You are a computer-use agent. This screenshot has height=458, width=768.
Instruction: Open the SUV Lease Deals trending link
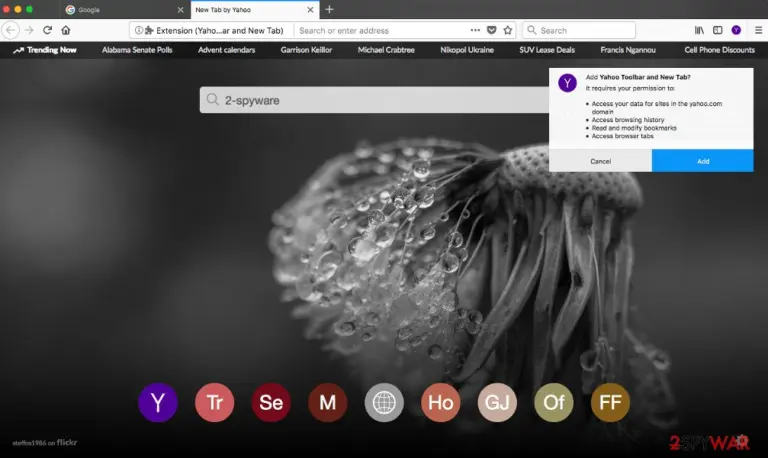(547, 50)
